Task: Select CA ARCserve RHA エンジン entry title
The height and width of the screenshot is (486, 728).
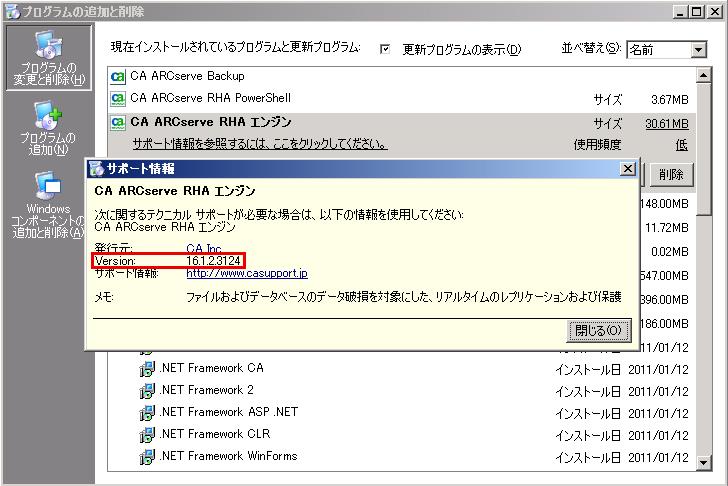Action: click(211, 122)
